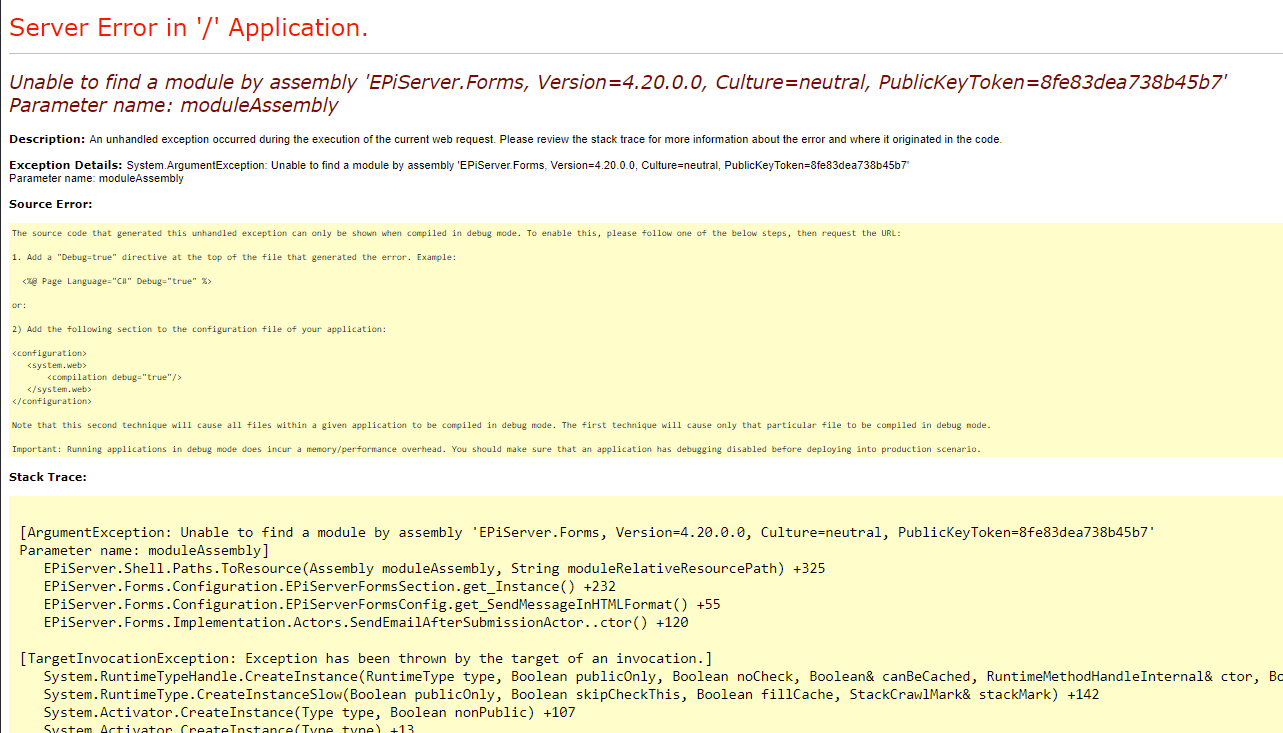Click the closing </system.web> tag line
Screen dimensions: 1283x733
click(x=60, y=389)
